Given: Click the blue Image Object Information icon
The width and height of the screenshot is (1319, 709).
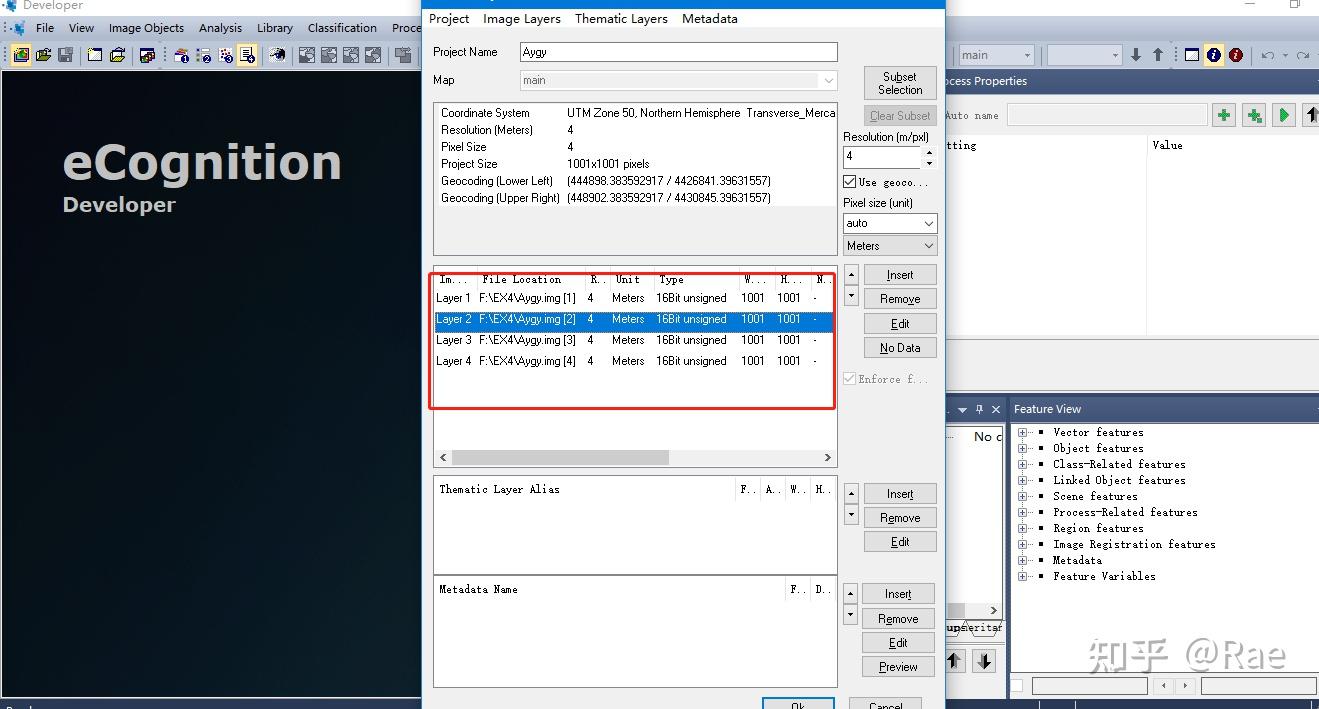Looking at the screenshot, I should pos(1213,55).
